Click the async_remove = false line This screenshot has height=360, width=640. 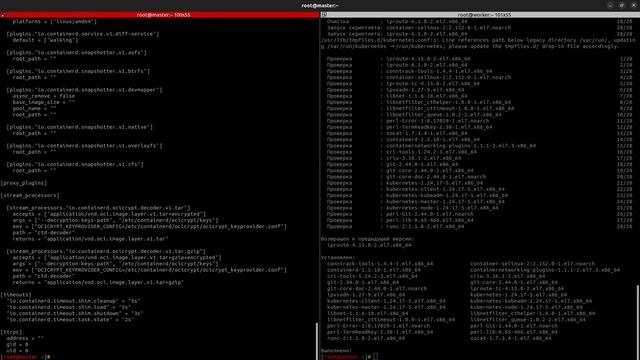pos(44,96)
